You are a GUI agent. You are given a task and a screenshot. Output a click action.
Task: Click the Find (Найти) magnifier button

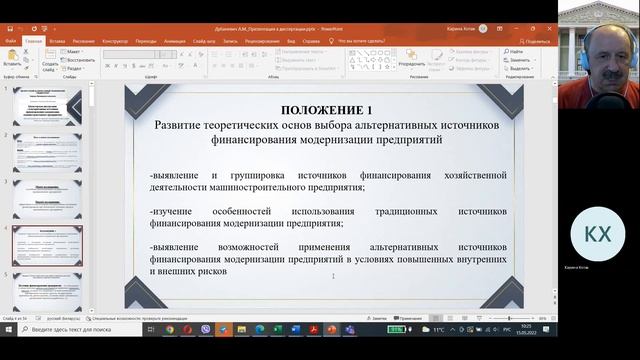(x=513, y=51)
